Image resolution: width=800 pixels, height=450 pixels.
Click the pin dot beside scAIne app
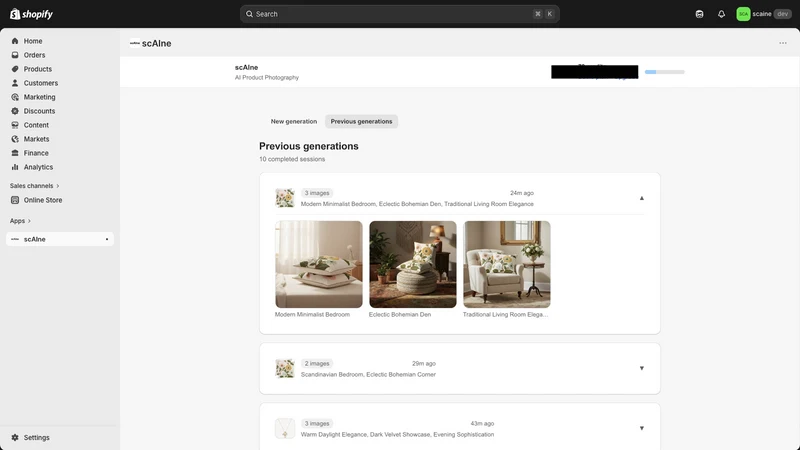click(107, 239)
